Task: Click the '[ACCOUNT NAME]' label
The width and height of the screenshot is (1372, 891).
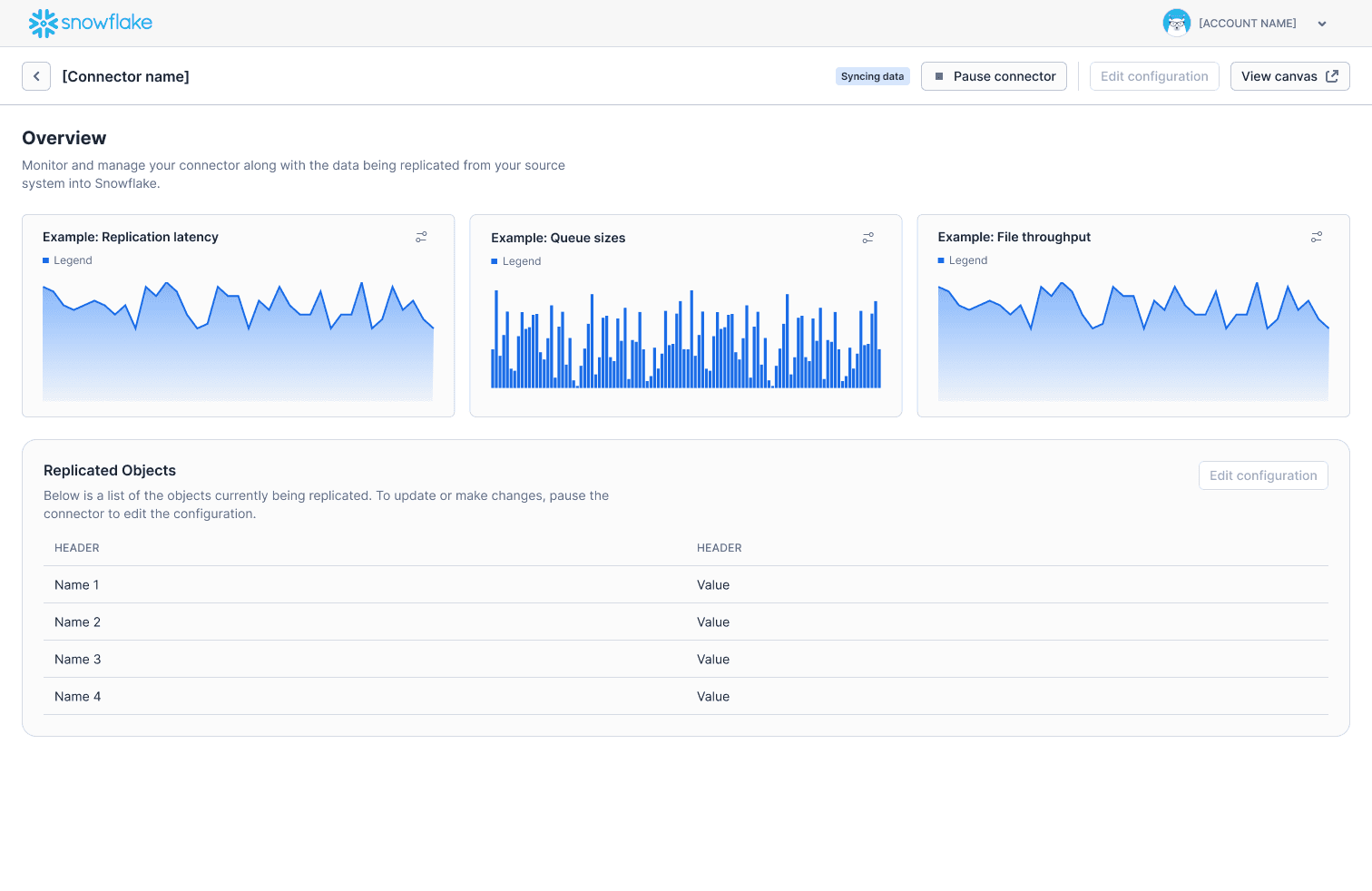Action: 1248,24
